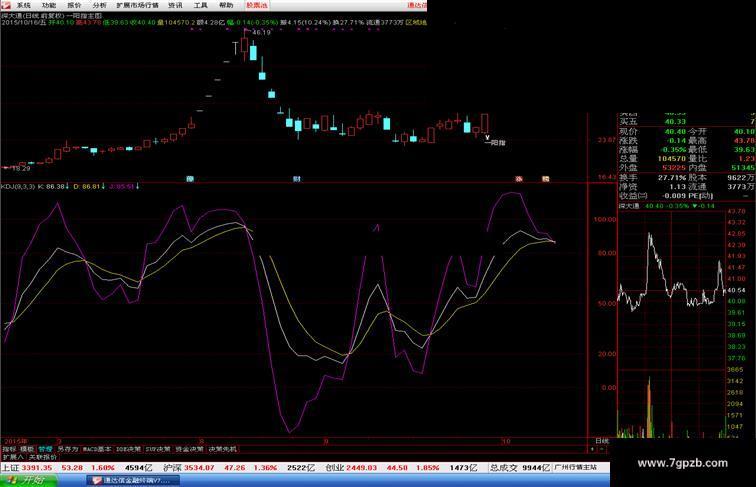This screenshot has width=756, height=487.
Task: Switch to DDE决策 indicator tab
Action: (128, 449)
